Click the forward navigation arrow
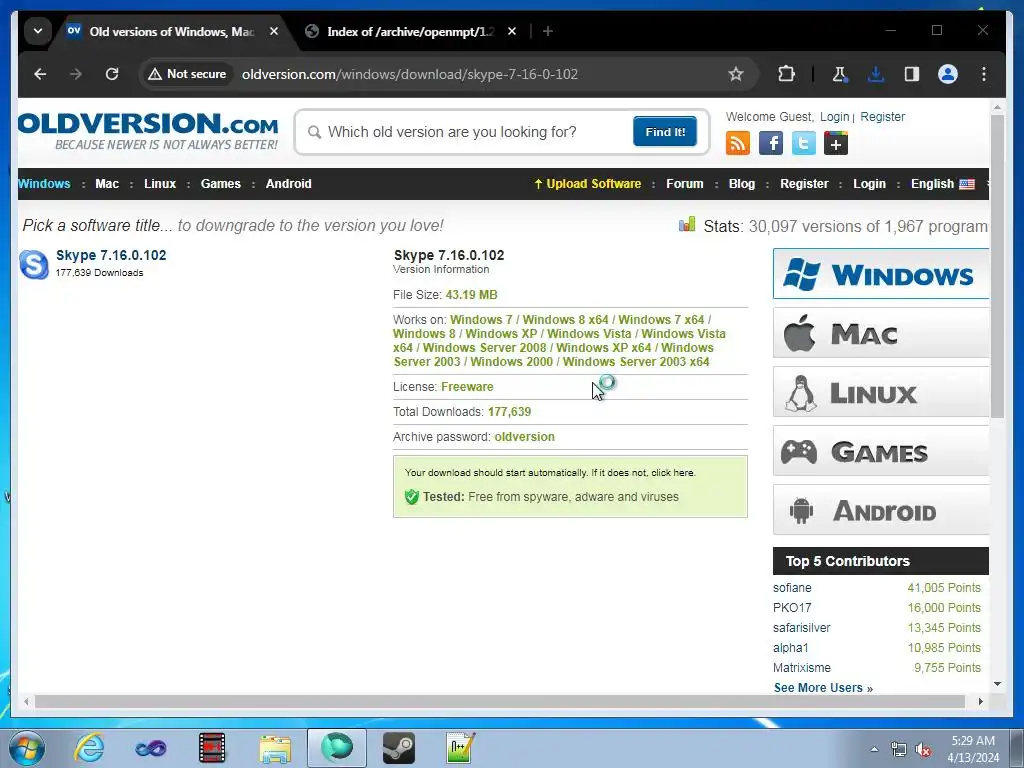Image resolution: width=1024 pixels, height=768 pixels. (x=76, y=74)
